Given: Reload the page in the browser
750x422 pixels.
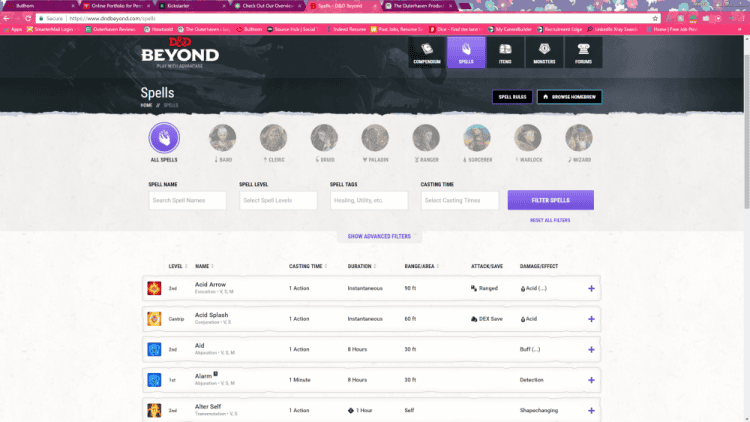Looking at the screenshot, I should [x=28, y=18].
